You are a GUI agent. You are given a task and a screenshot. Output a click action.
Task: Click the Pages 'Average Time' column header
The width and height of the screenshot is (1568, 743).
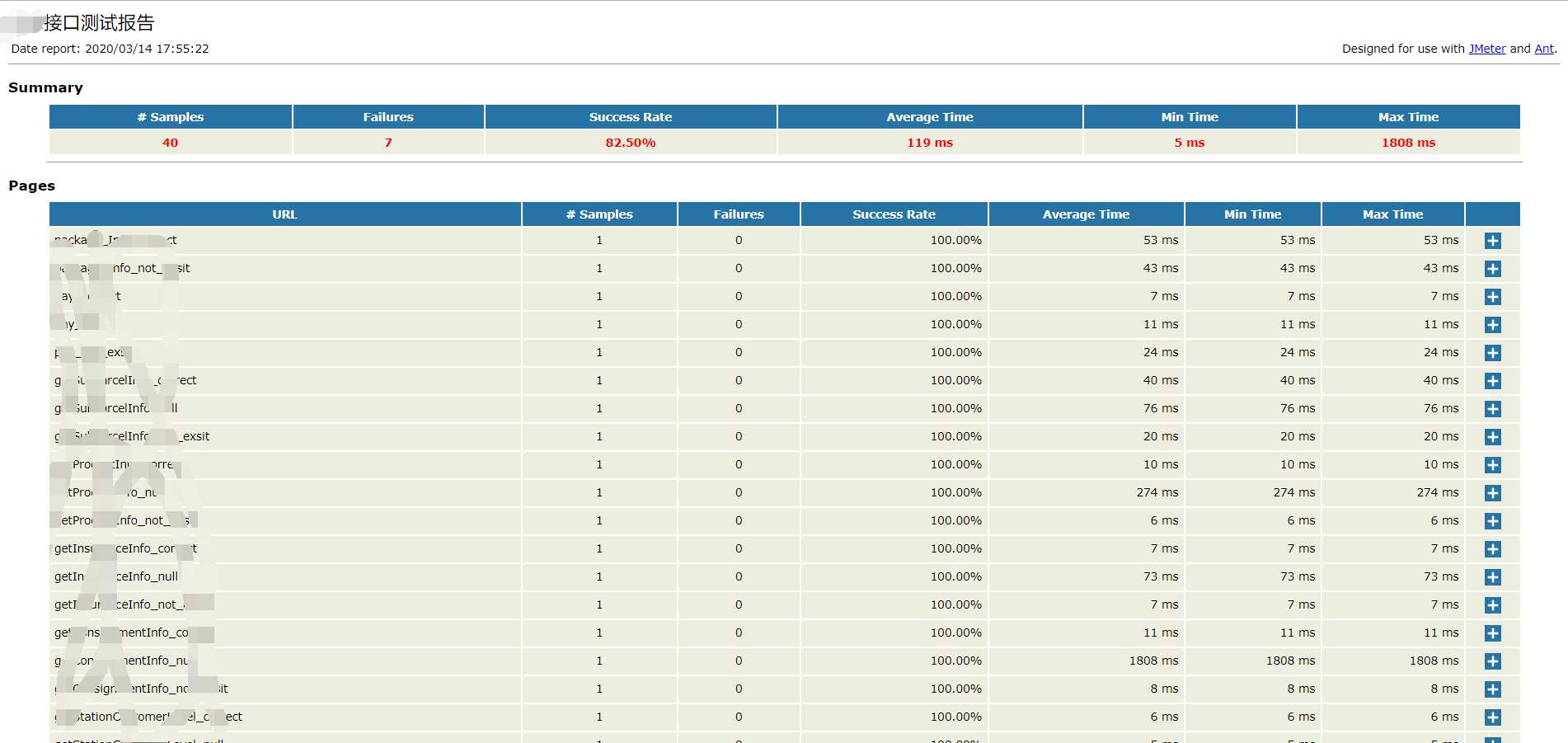pyautogui.click(x=1087, y=214)
